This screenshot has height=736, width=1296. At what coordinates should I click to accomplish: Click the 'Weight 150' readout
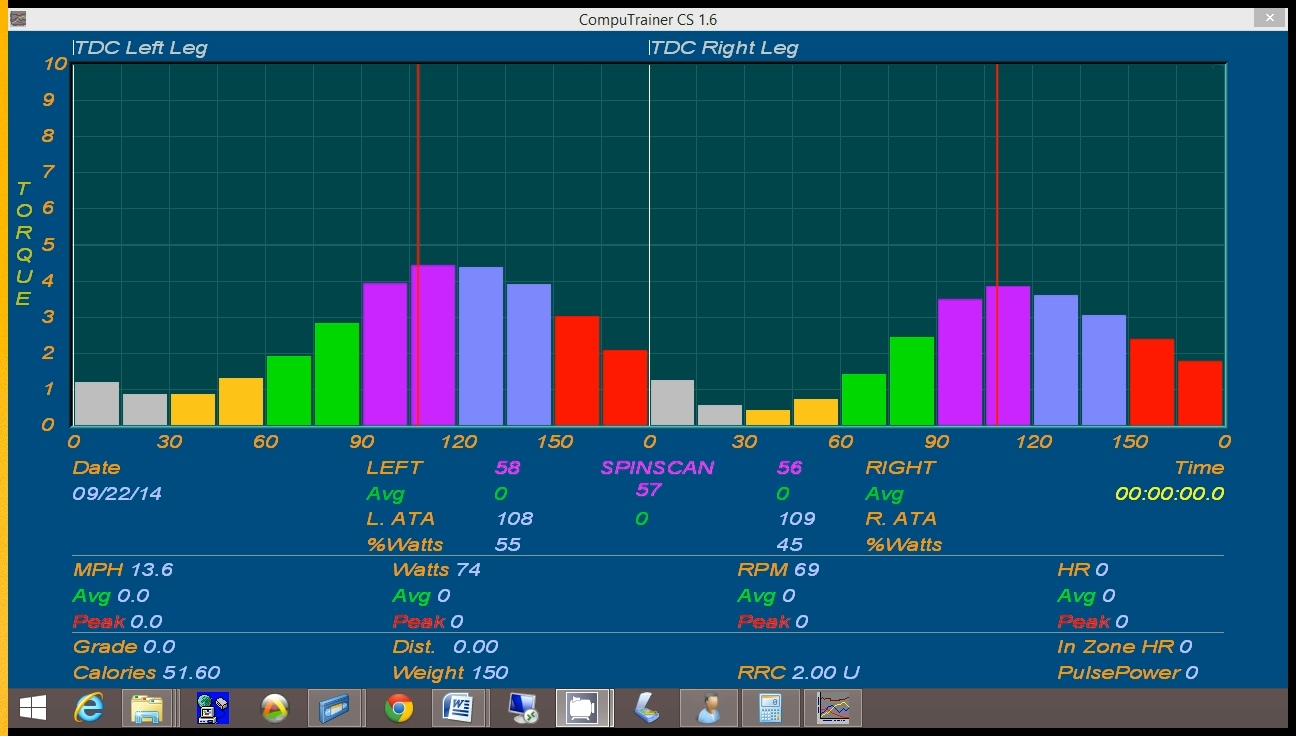tap(450, 673)
